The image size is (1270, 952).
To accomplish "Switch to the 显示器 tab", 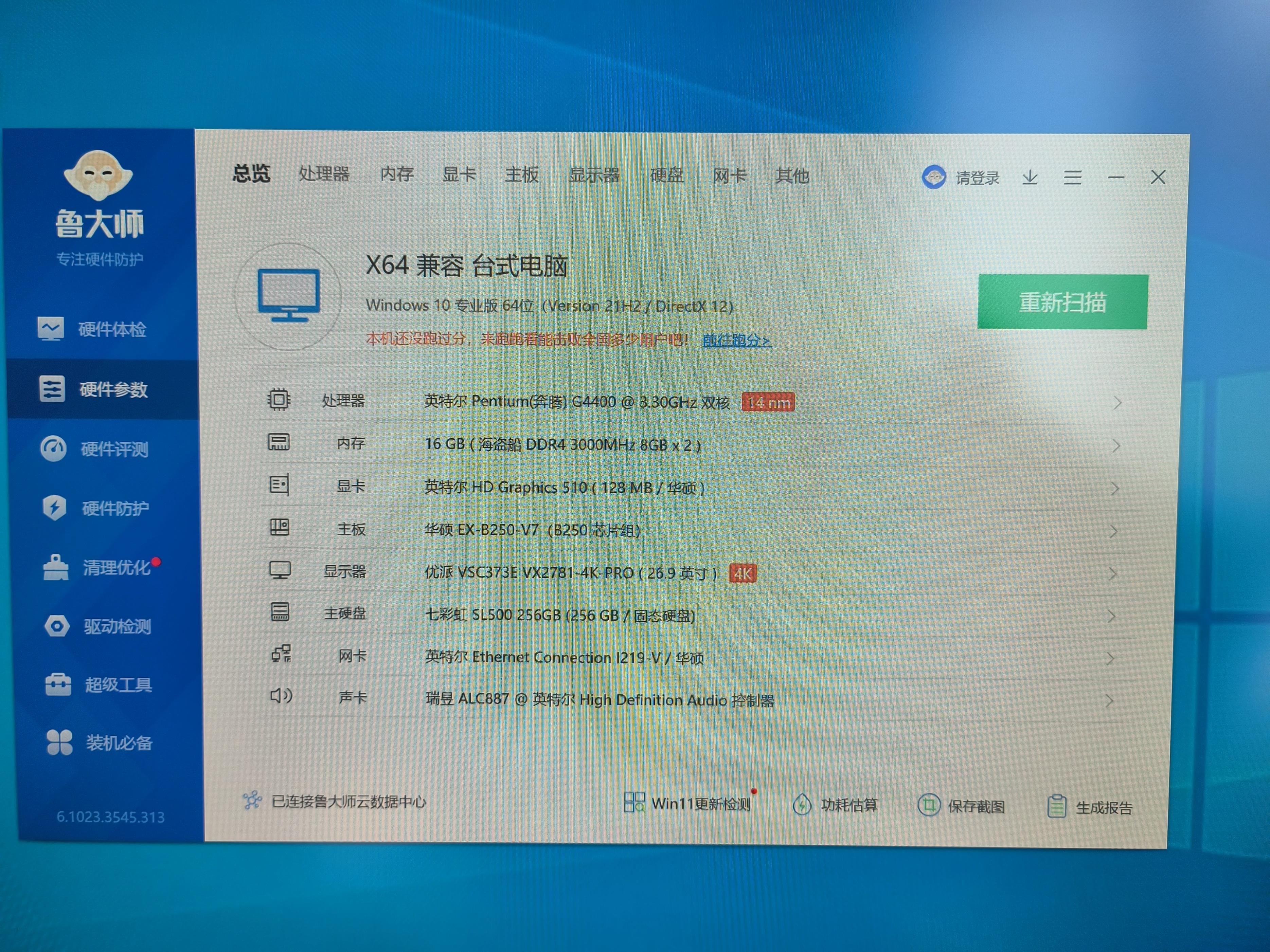I will tap(594, 175).
